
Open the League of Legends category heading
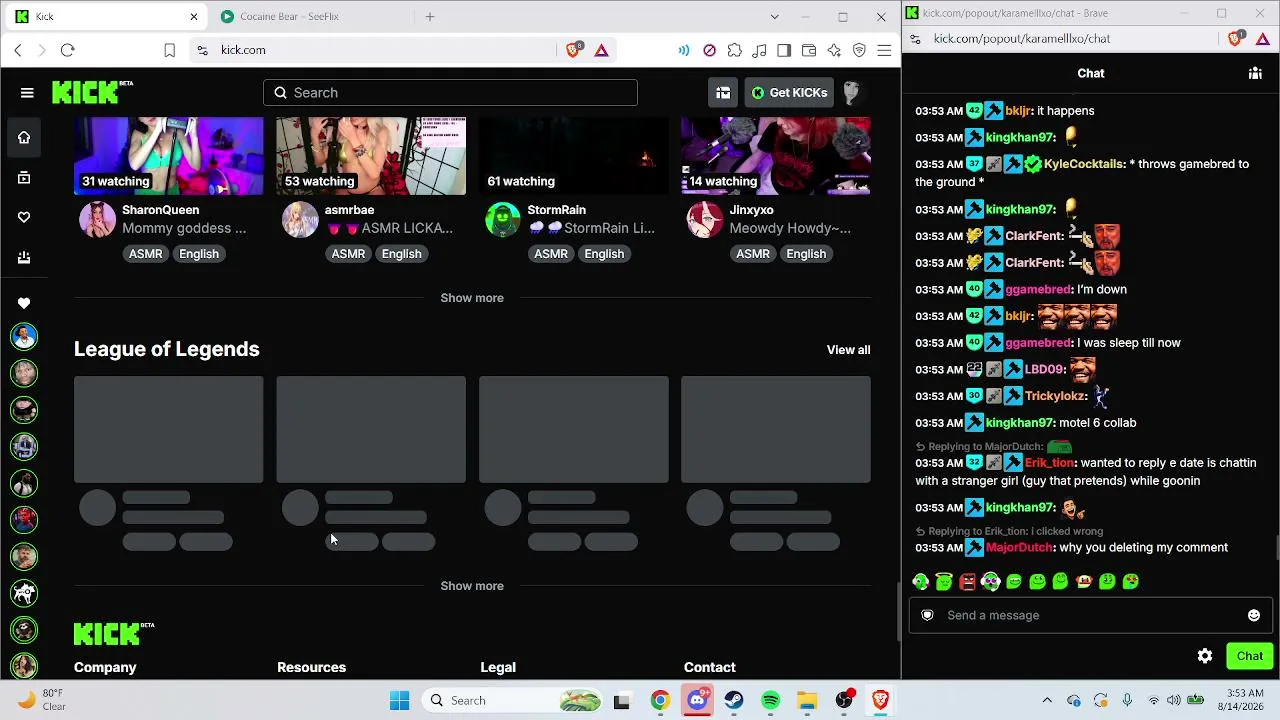pos(167,349)
